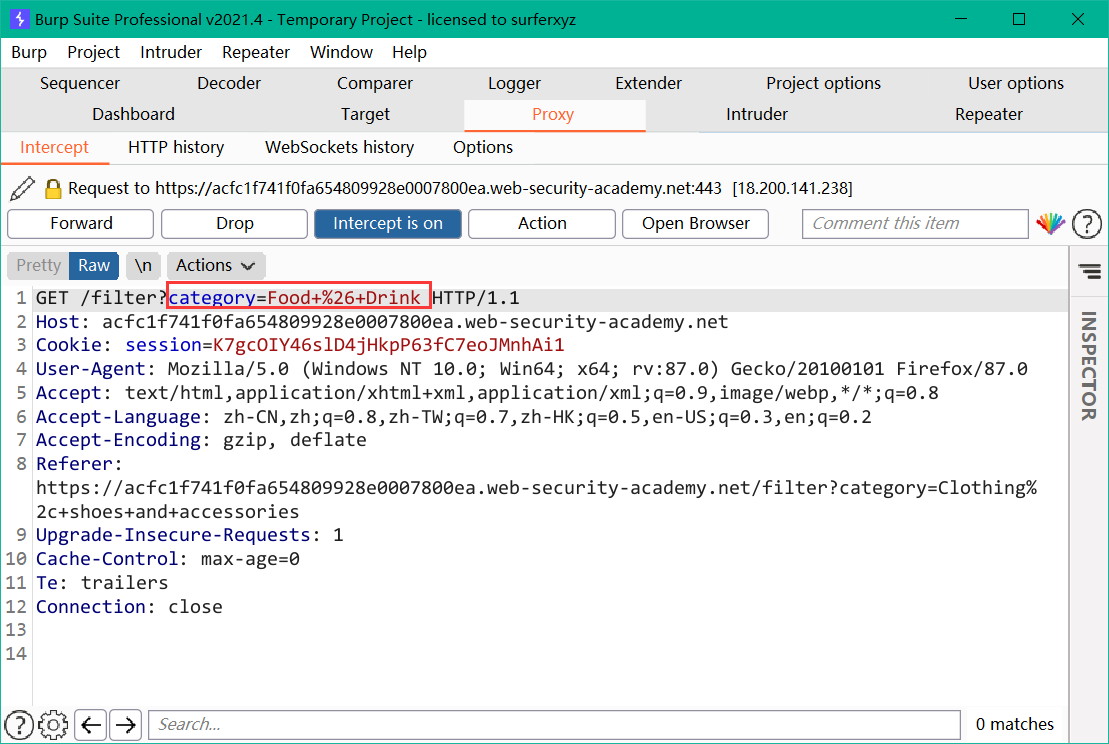Click the Upgrade-Insecure-Requests header
This screenshot has width=1109, height=744.
click(190, 535)
